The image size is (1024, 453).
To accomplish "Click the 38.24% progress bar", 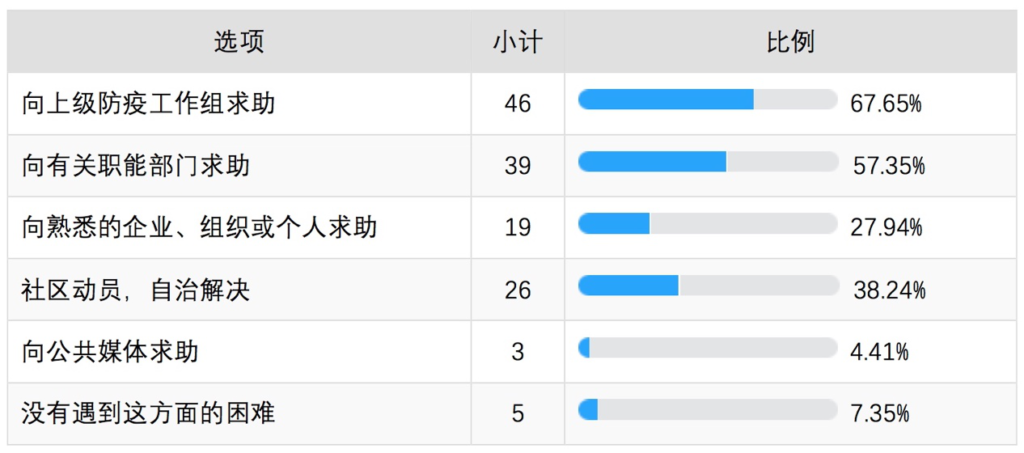I will 707,285.
